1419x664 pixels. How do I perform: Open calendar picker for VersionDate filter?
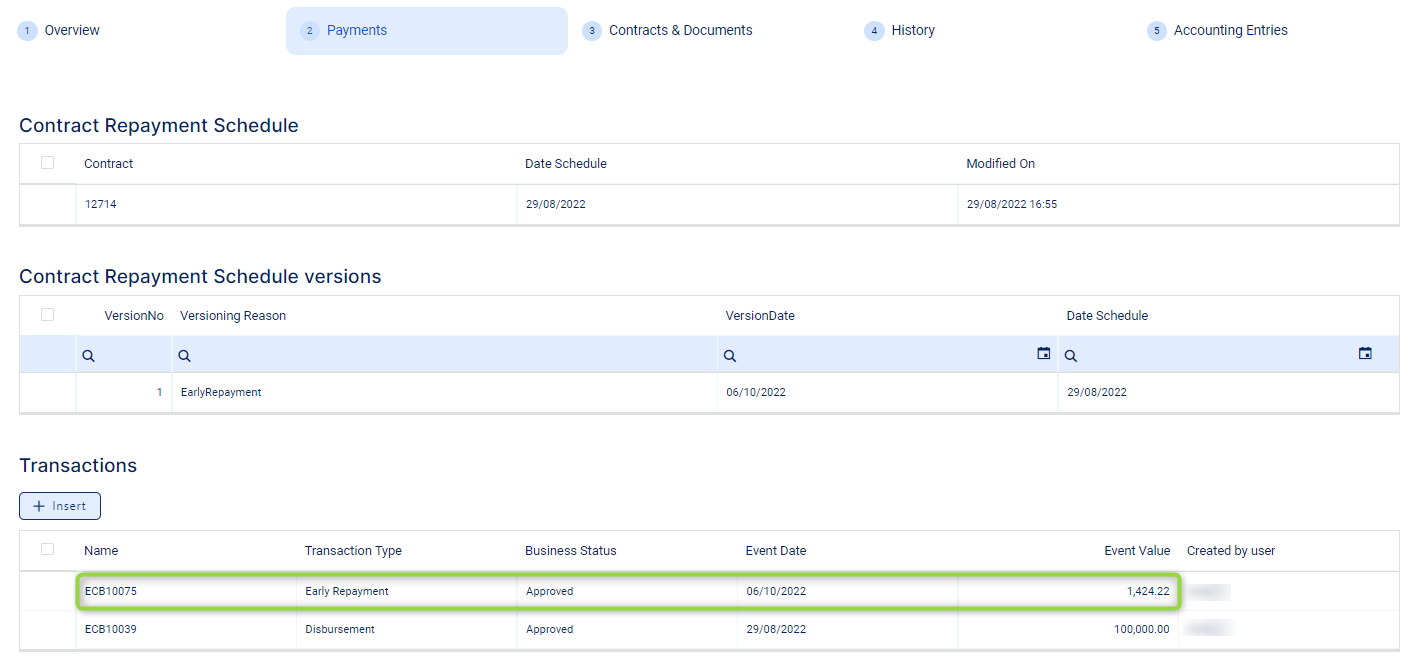pyautogui.click(x=1044, y=354)
